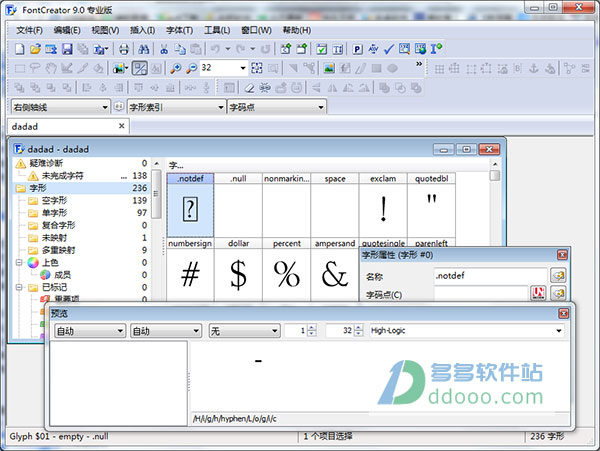Click the import image icon with dropdown
The image size is (600, 451).
[x=120, y=68]
